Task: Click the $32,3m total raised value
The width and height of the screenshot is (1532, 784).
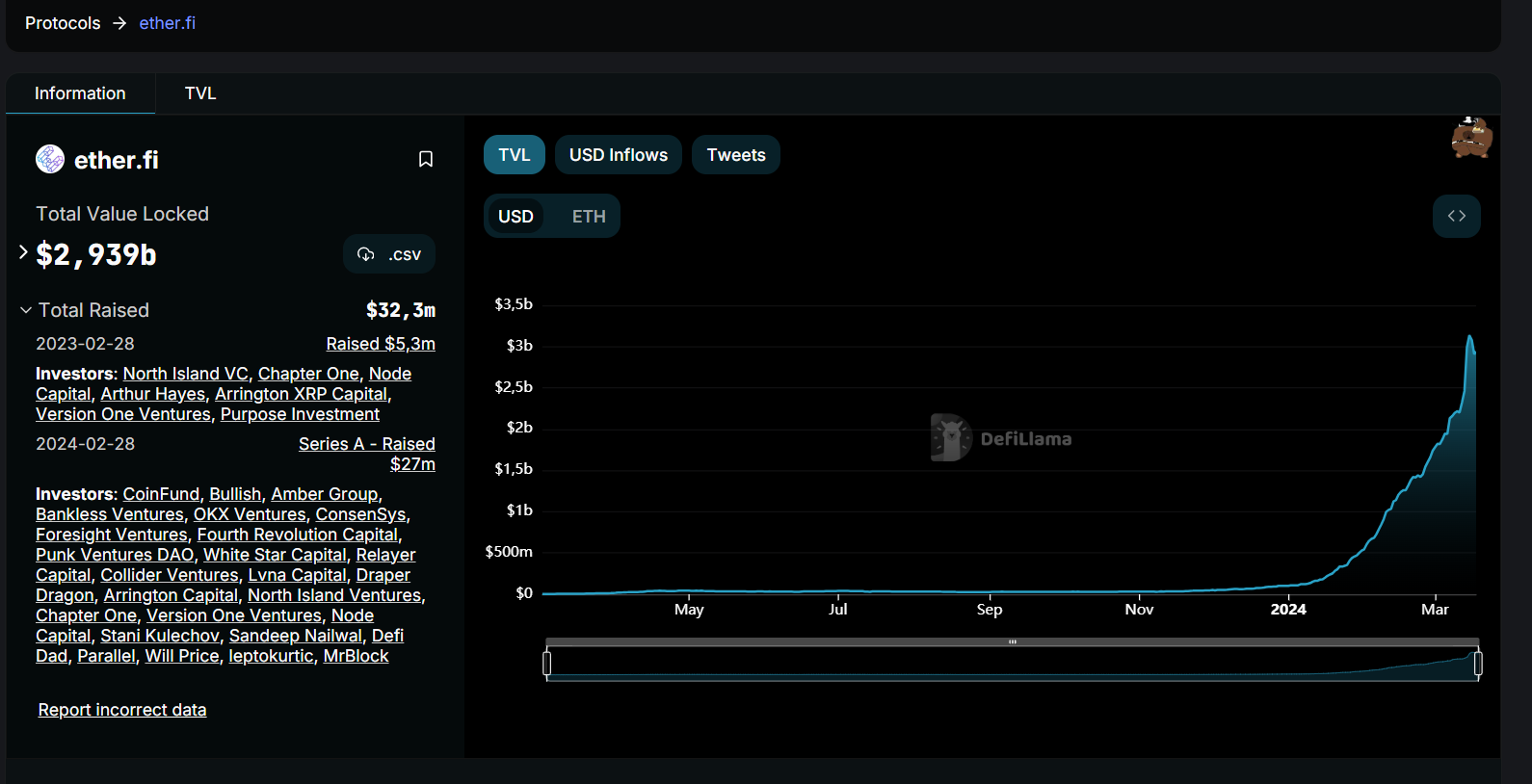Action: 401,310
